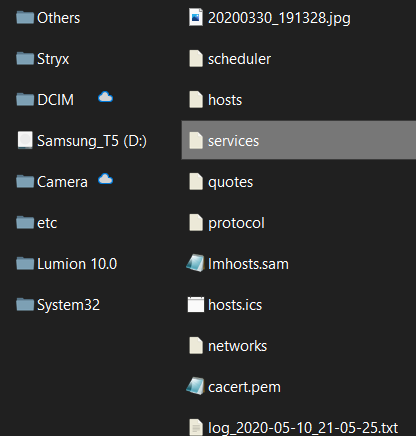Select the System32 folder label
416x436 pixels.
pyautogui.click(x=68, y=305)
